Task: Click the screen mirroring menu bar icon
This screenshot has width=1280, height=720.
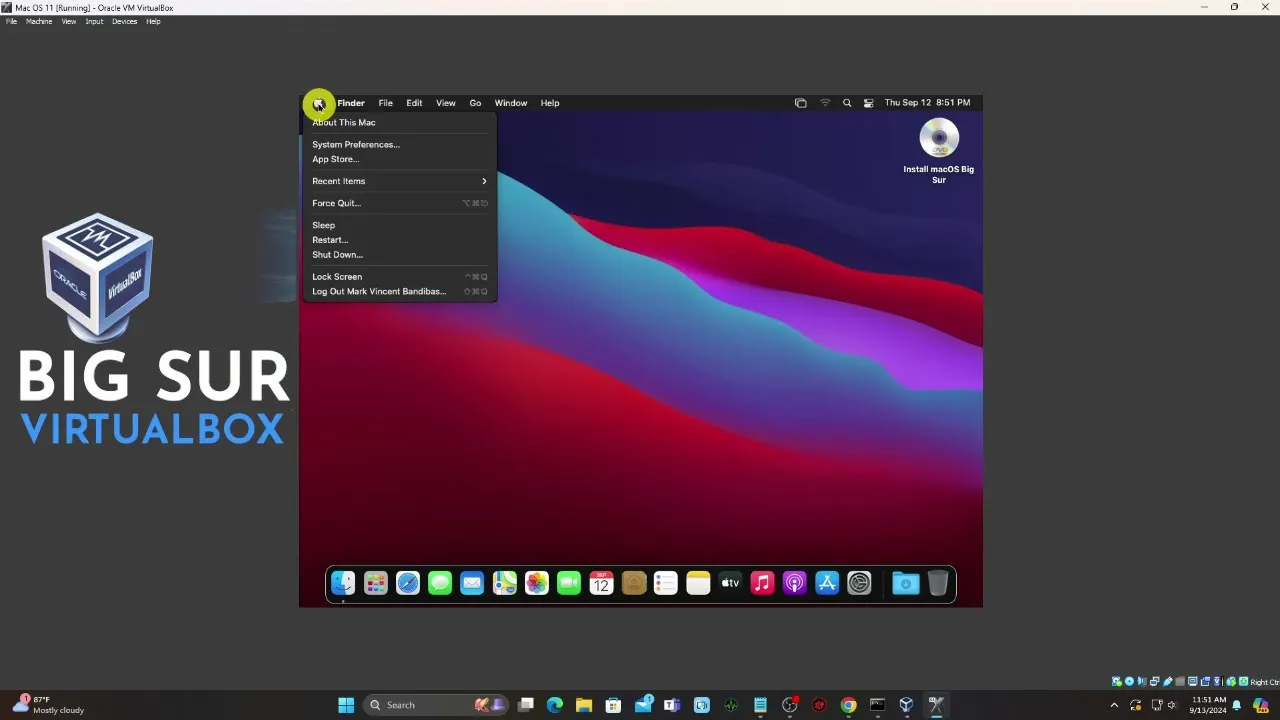Action: click(800, 103)
